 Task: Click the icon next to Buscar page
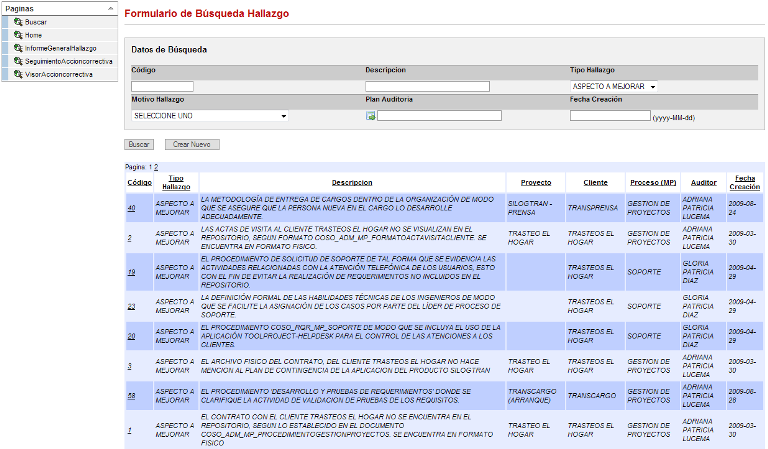click(18, 21)
